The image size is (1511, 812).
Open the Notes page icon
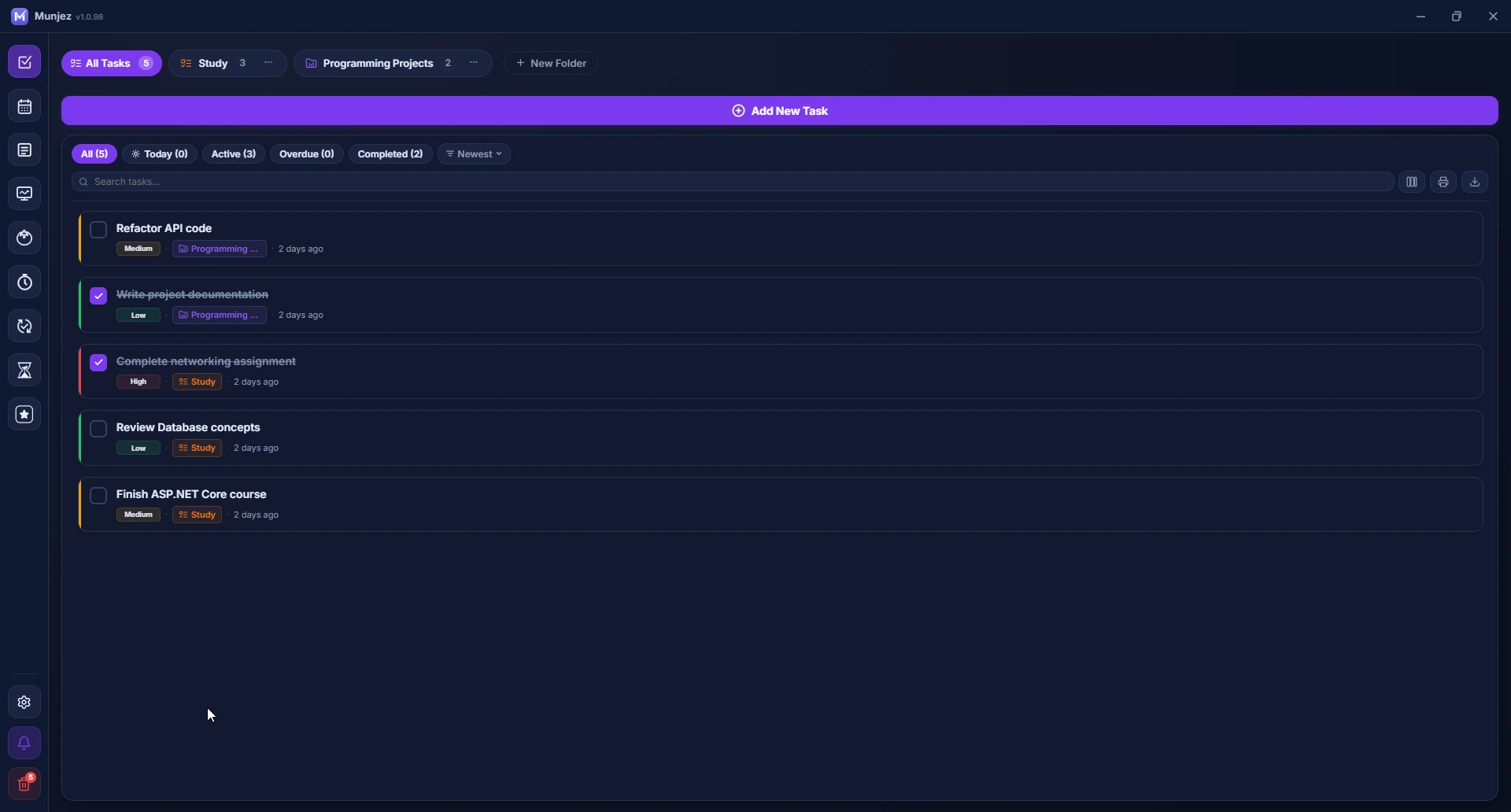point(24,150)
